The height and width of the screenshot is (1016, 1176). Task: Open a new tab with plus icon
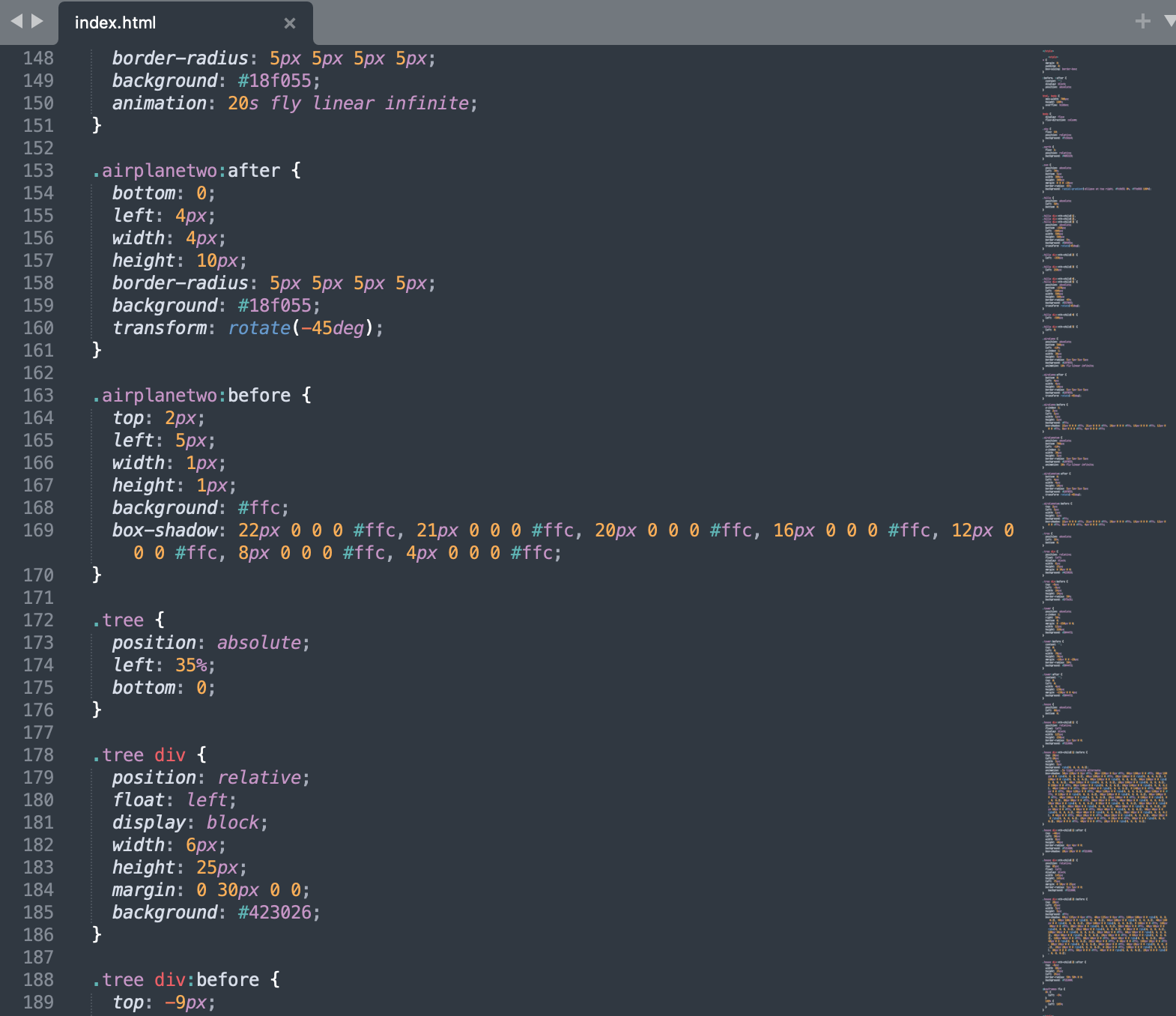tap(1142, 21)
